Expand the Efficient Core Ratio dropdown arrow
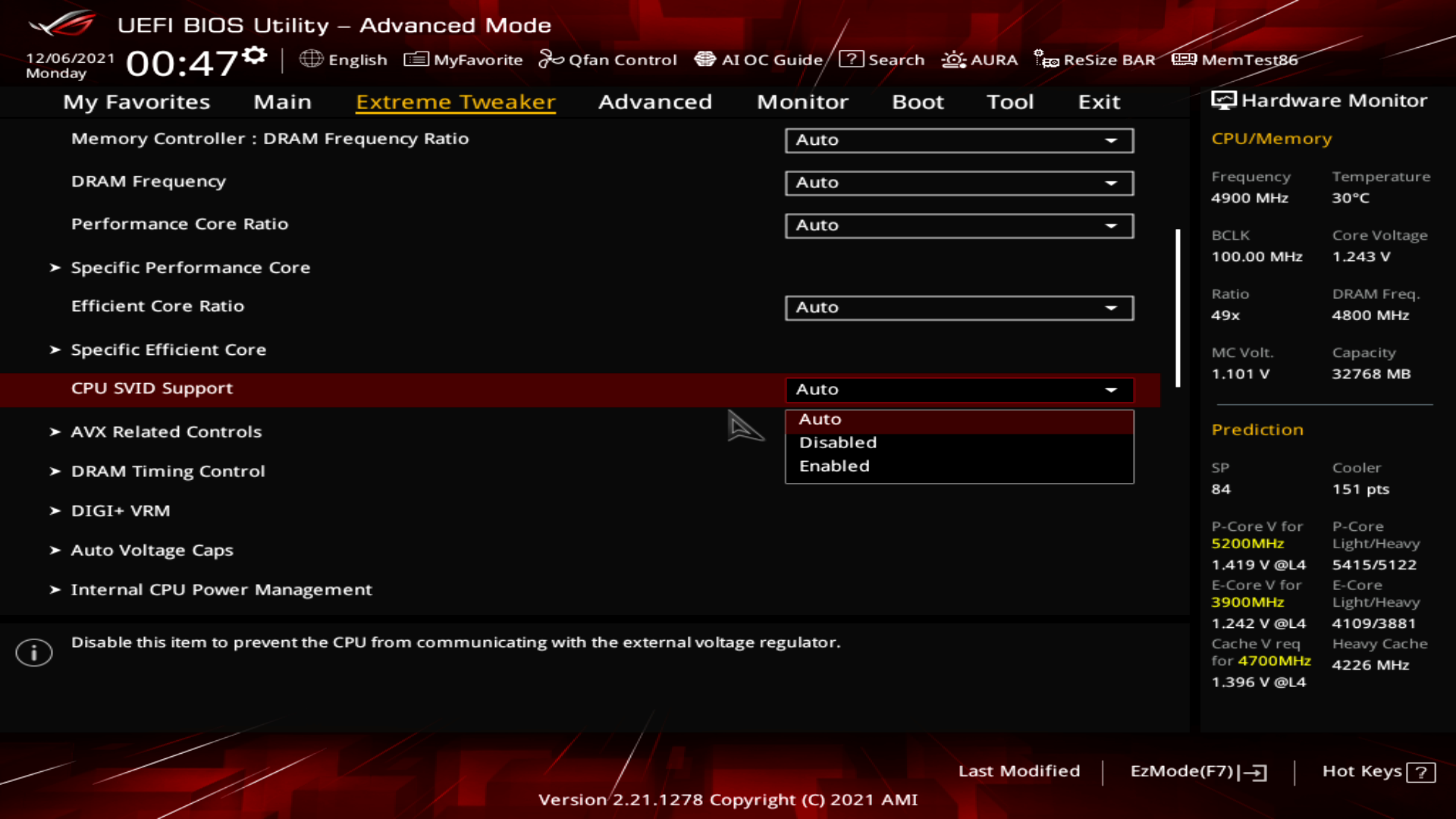This screenshot has height=819, width=1456. (x=1111, y=308)
